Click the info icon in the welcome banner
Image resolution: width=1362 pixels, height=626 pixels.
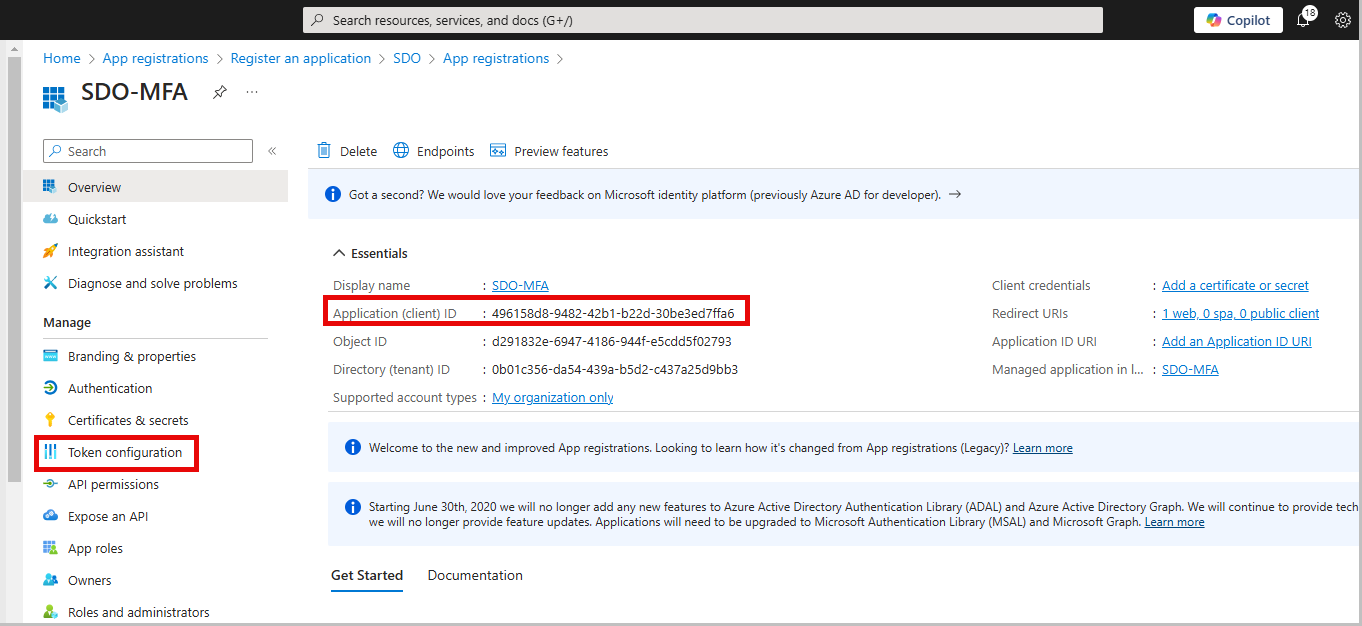click(x=352, y=447)
